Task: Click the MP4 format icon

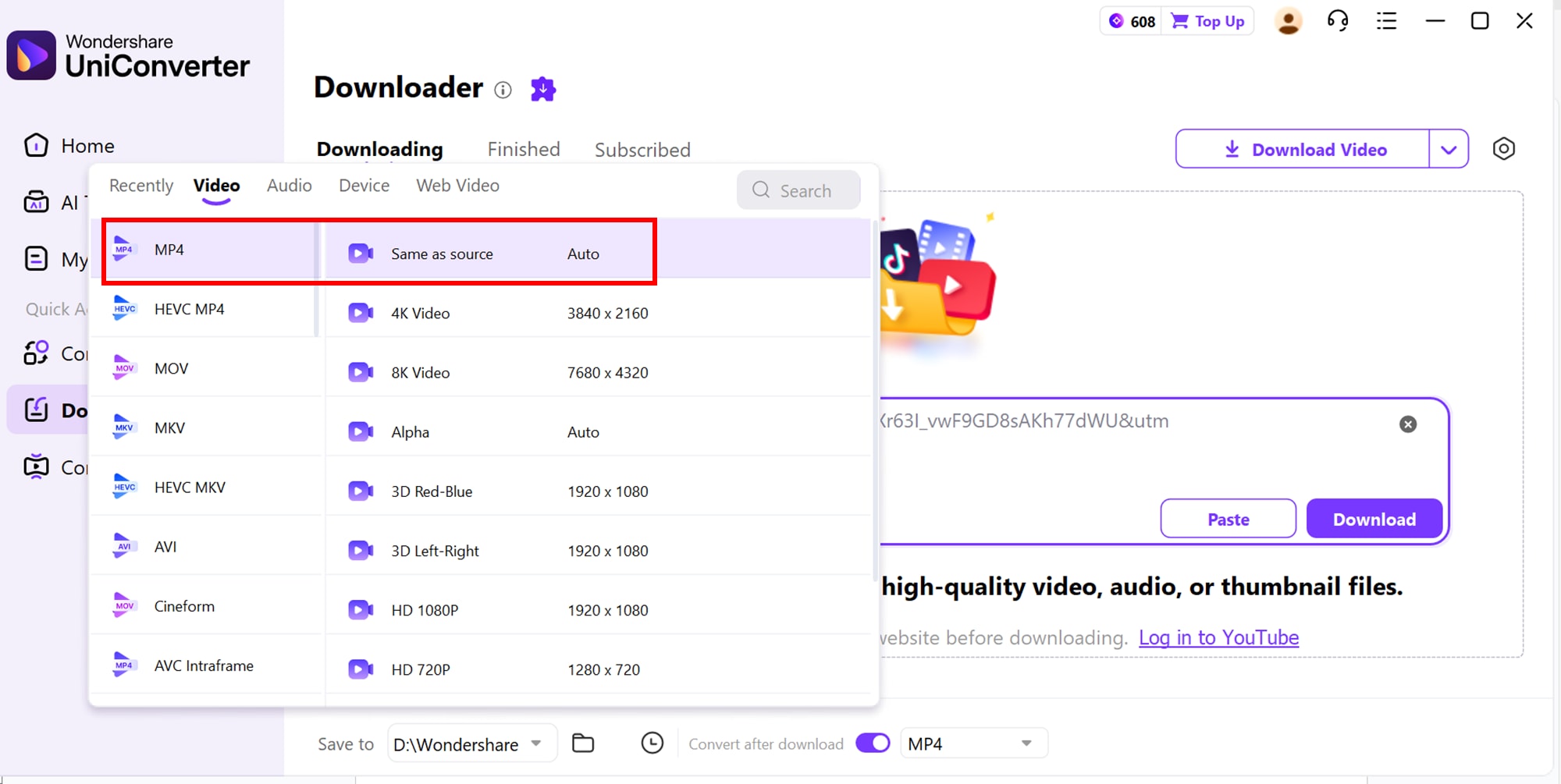Action: tap(124, 250)
